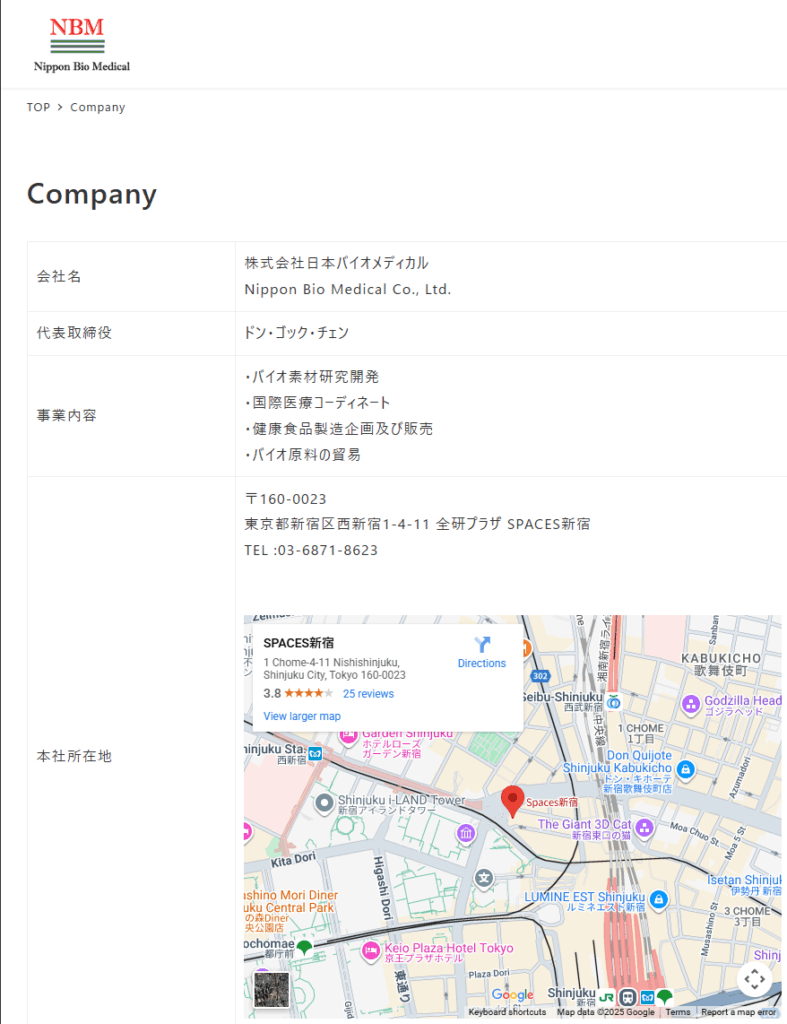Screen dimensions: 787x1024
Task: Click the Keio Plaza Hotel pink marker
Action: point(370,949)
